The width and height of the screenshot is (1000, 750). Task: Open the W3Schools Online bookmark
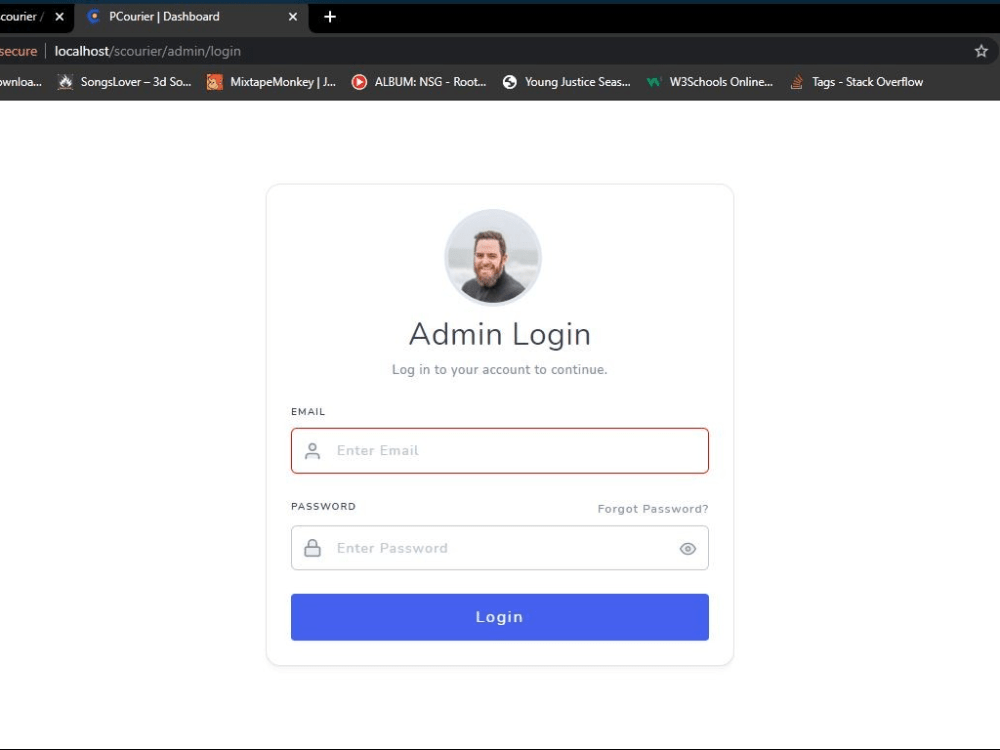pos(710,82)
